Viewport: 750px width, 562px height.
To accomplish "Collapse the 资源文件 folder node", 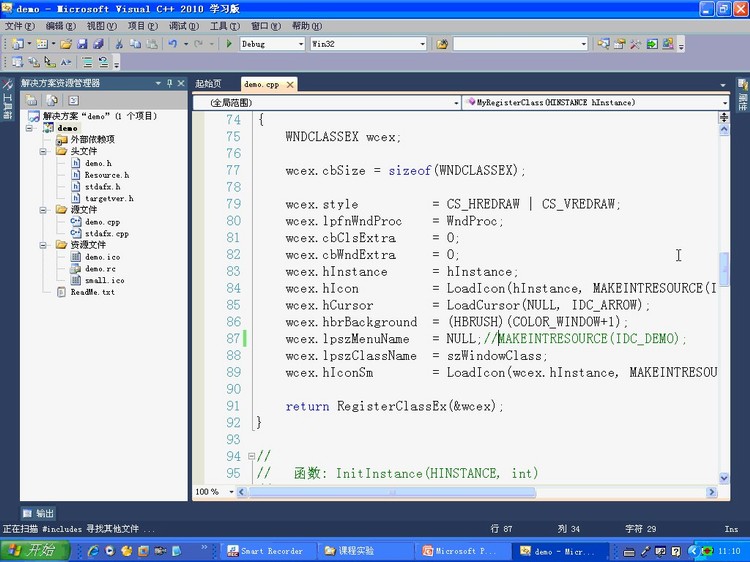I will tap(45, 245).
